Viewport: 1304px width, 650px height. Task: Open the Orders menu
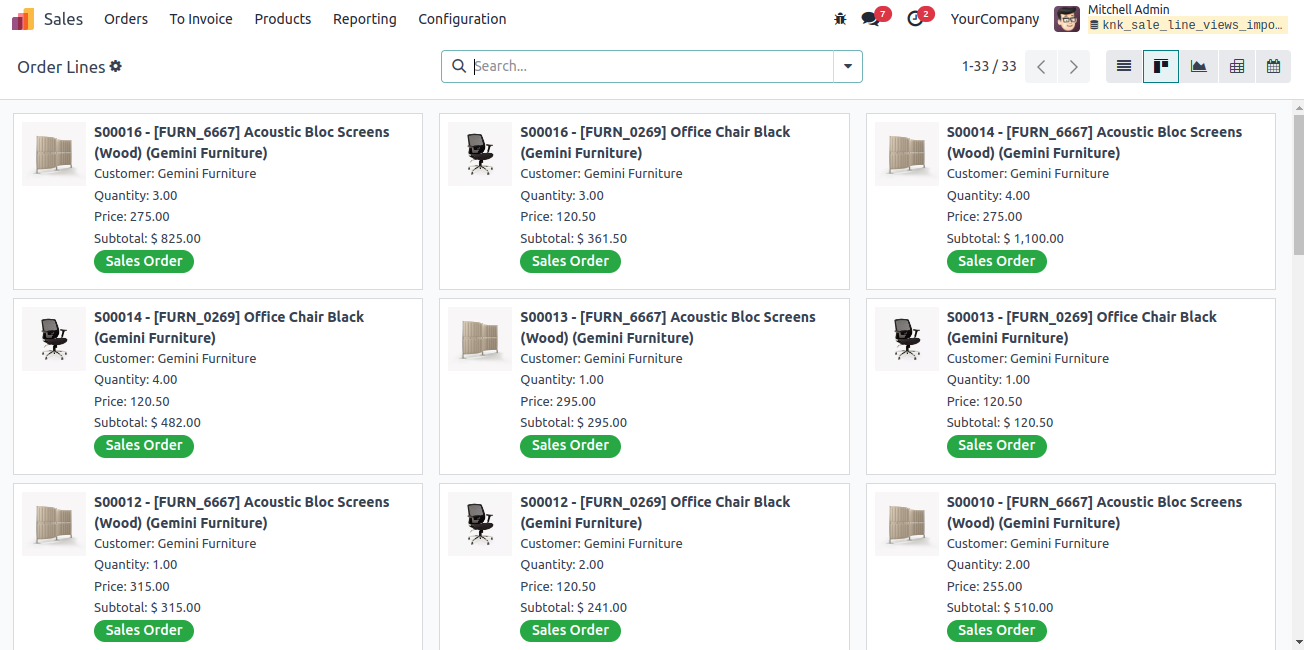point(126,19)
